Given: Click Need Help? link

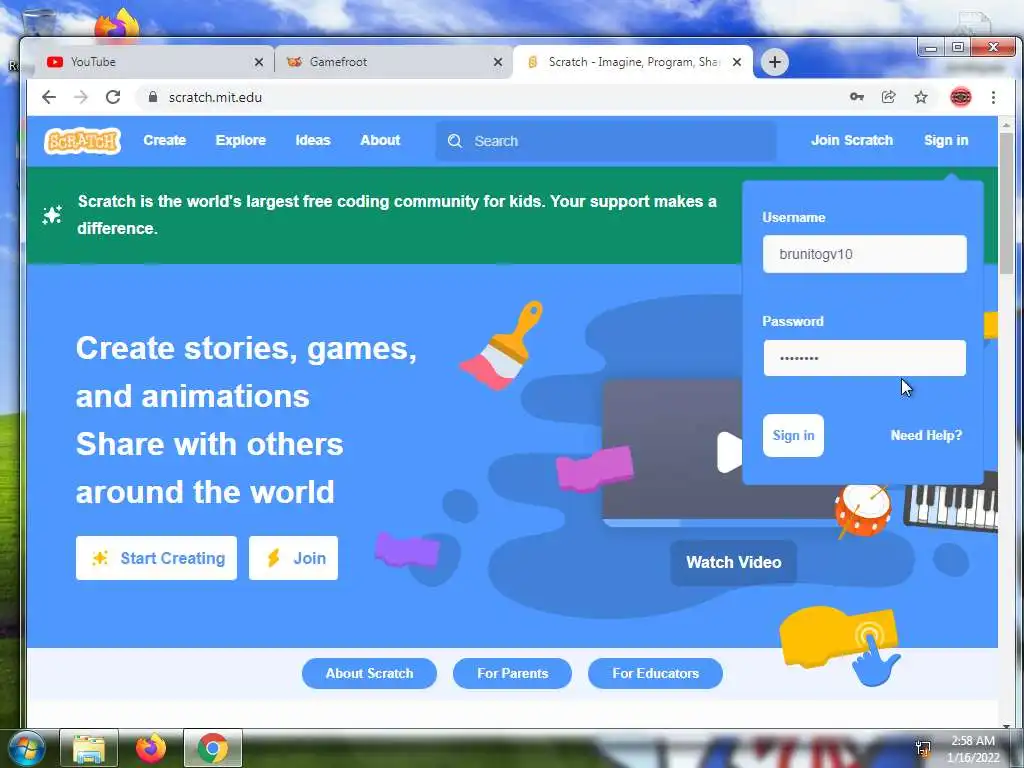Looking at the screenshot, I should (x=926, y=436).
